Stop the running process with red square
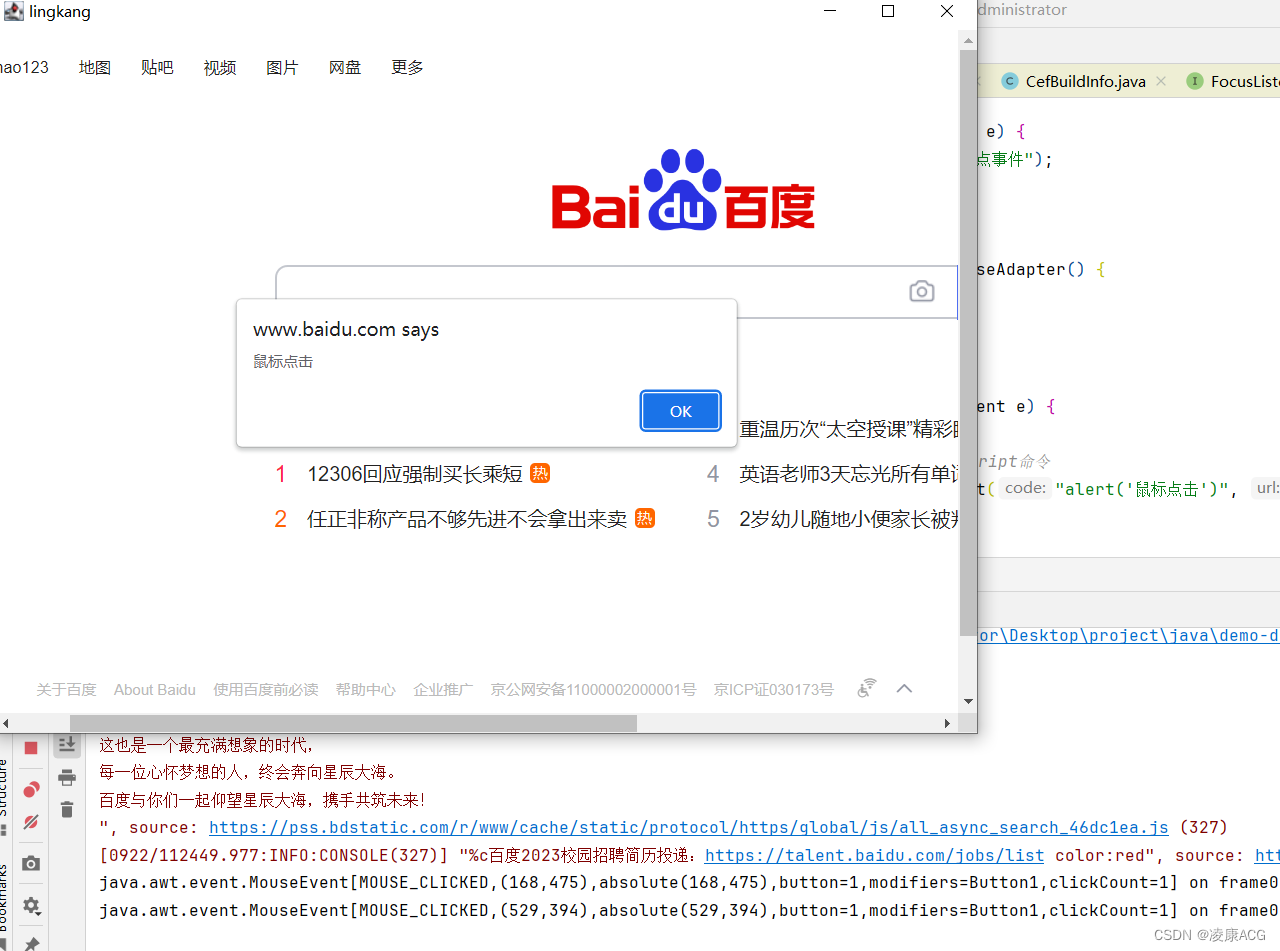The height and width of the screenshot is (951, 1280). [x=31, y=748]
